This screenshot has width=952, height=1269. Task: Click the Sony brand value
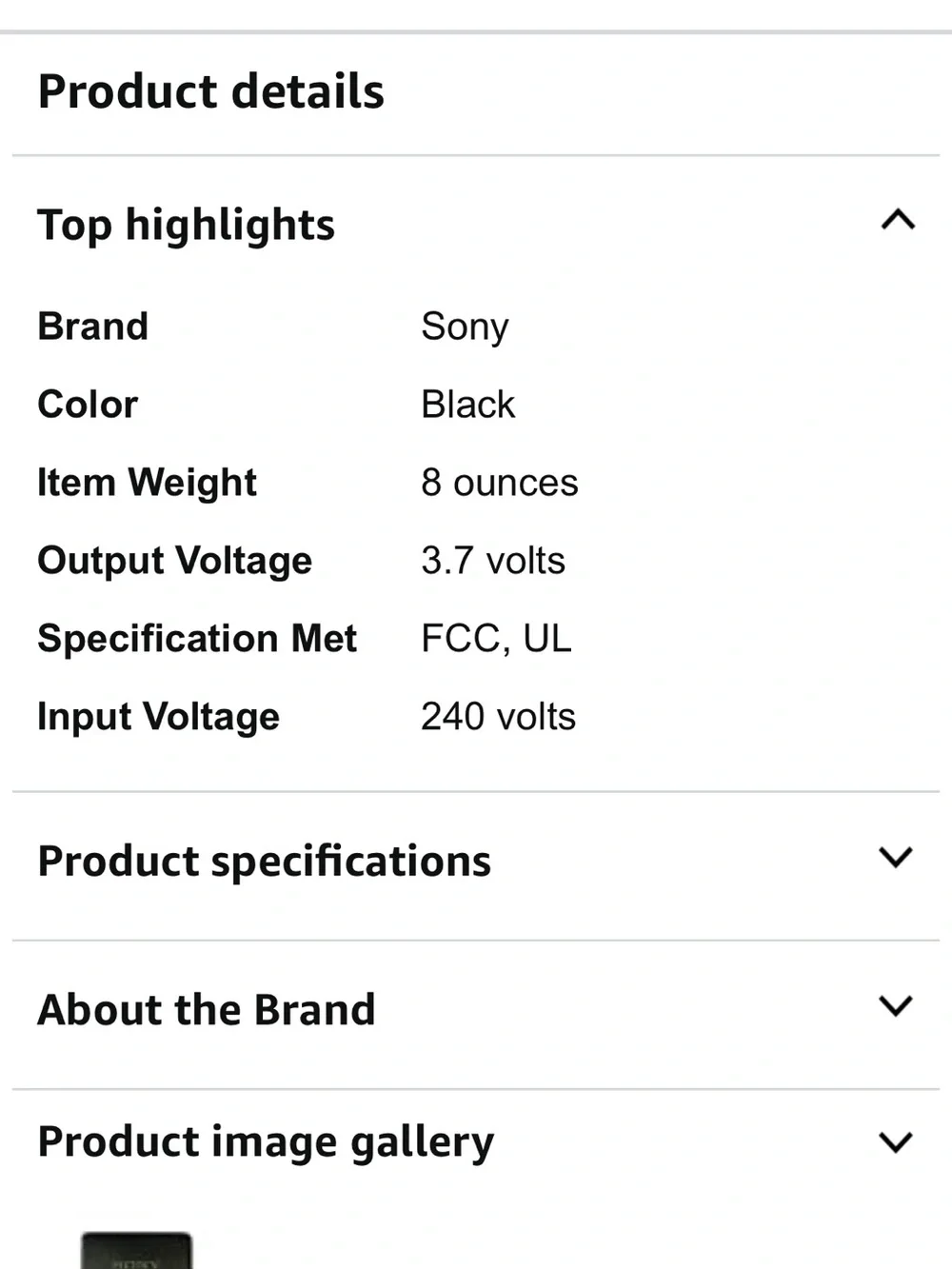tap(465, 328)
